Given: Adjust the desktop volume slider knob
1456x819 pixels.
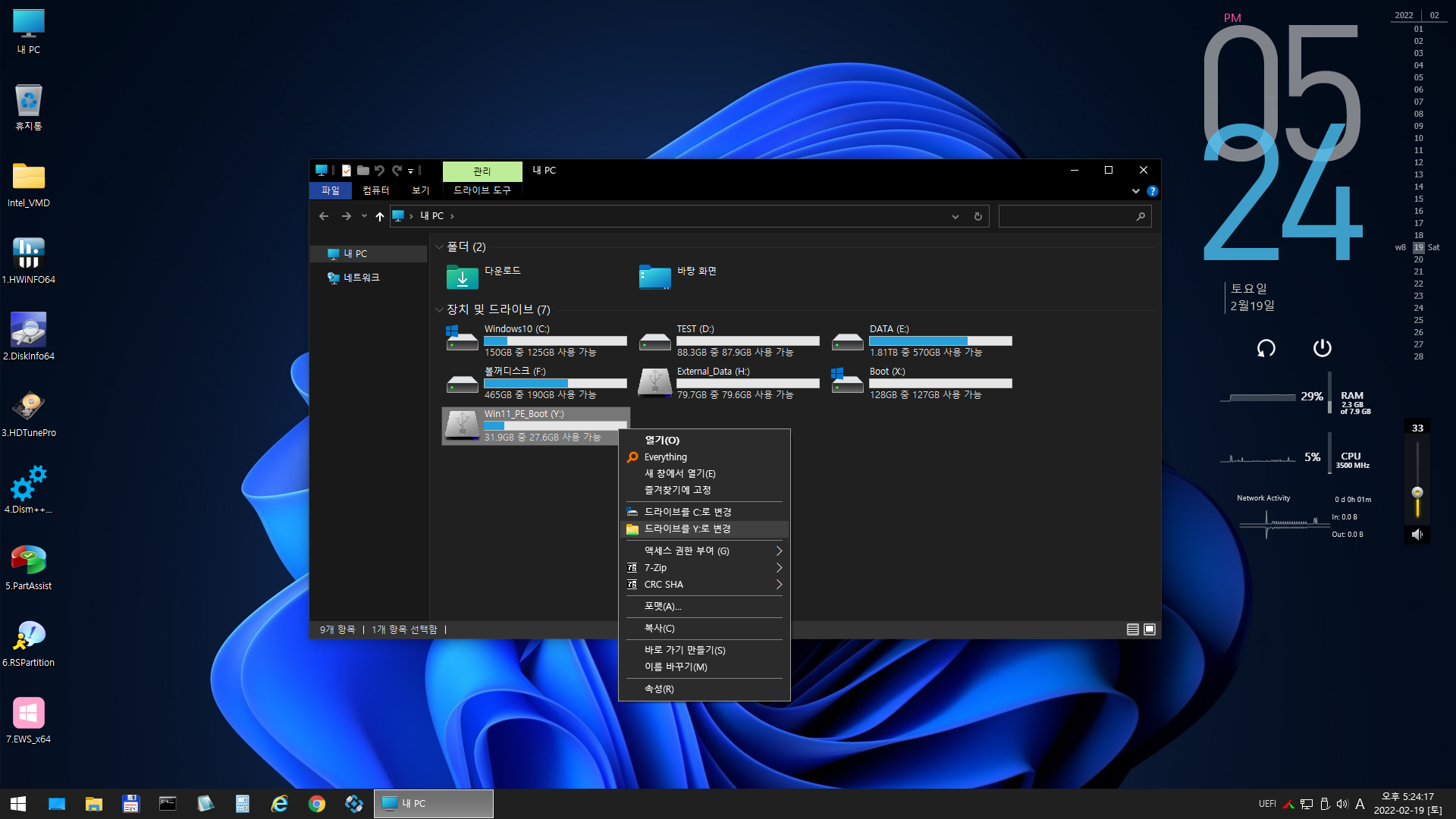Looking at the screenshot, I should point(1417,492).
